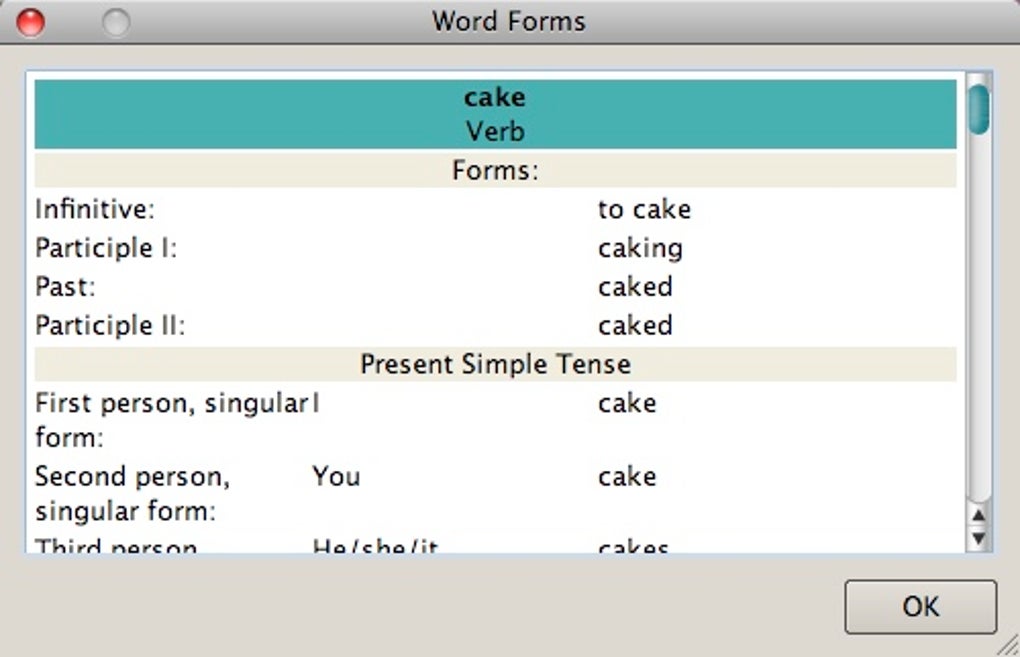The image size is (1020, 657).
Task: Select the 'Infinitive:' label
Action: point(95,210)
